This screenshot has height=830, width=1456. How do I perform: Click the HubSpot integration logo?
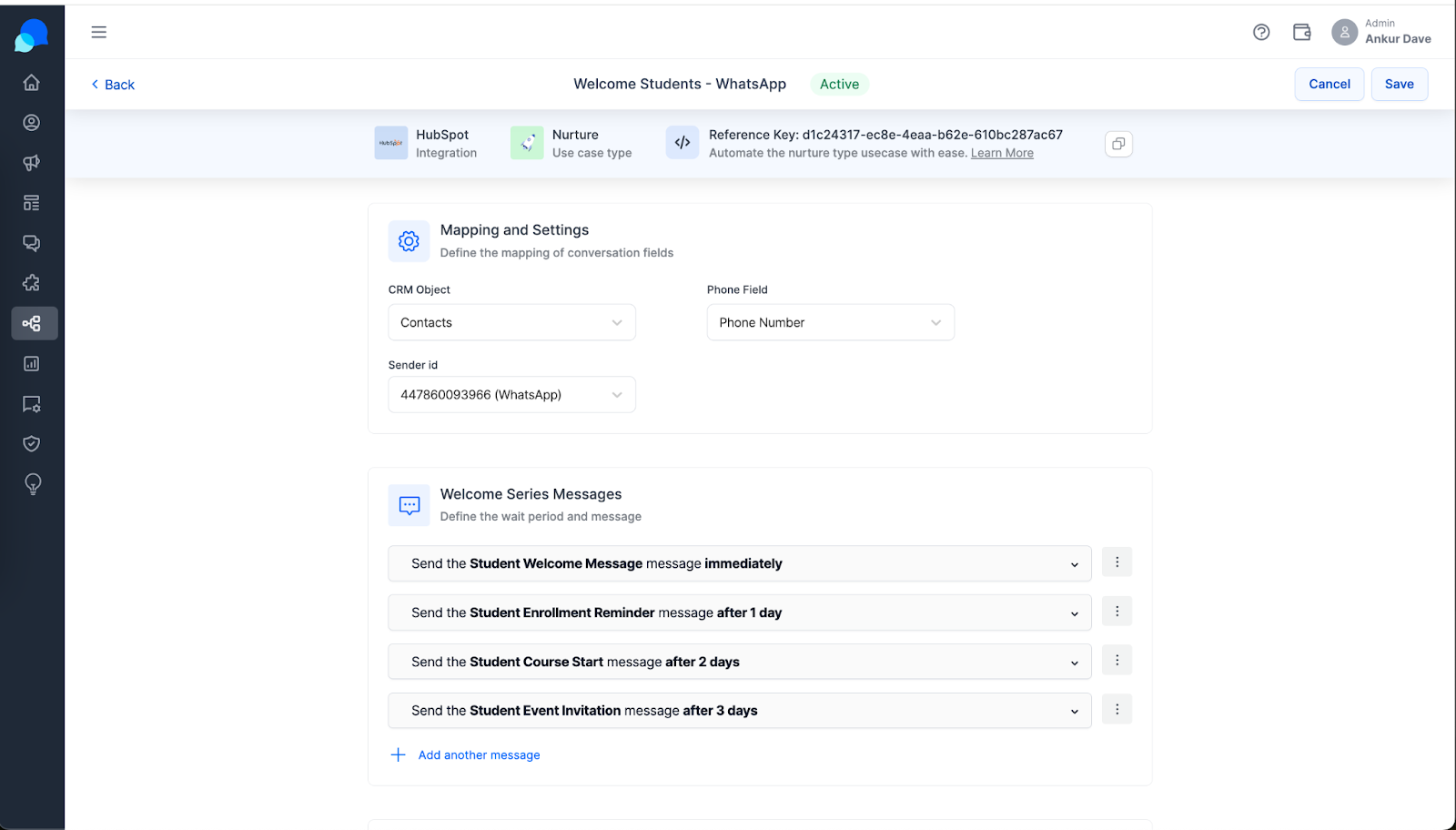click(x=391, y=143)
